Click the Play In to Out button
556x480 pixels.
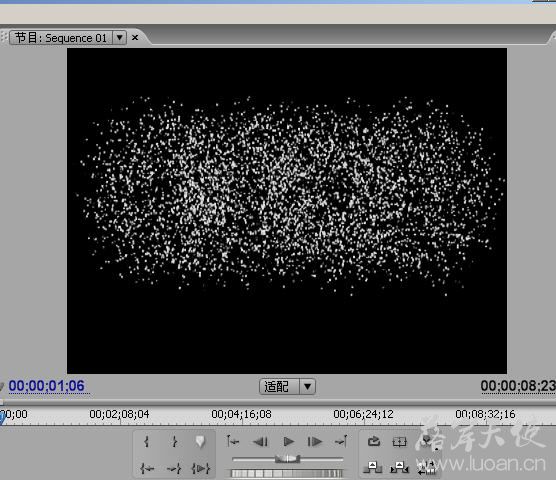pos(201,469)
